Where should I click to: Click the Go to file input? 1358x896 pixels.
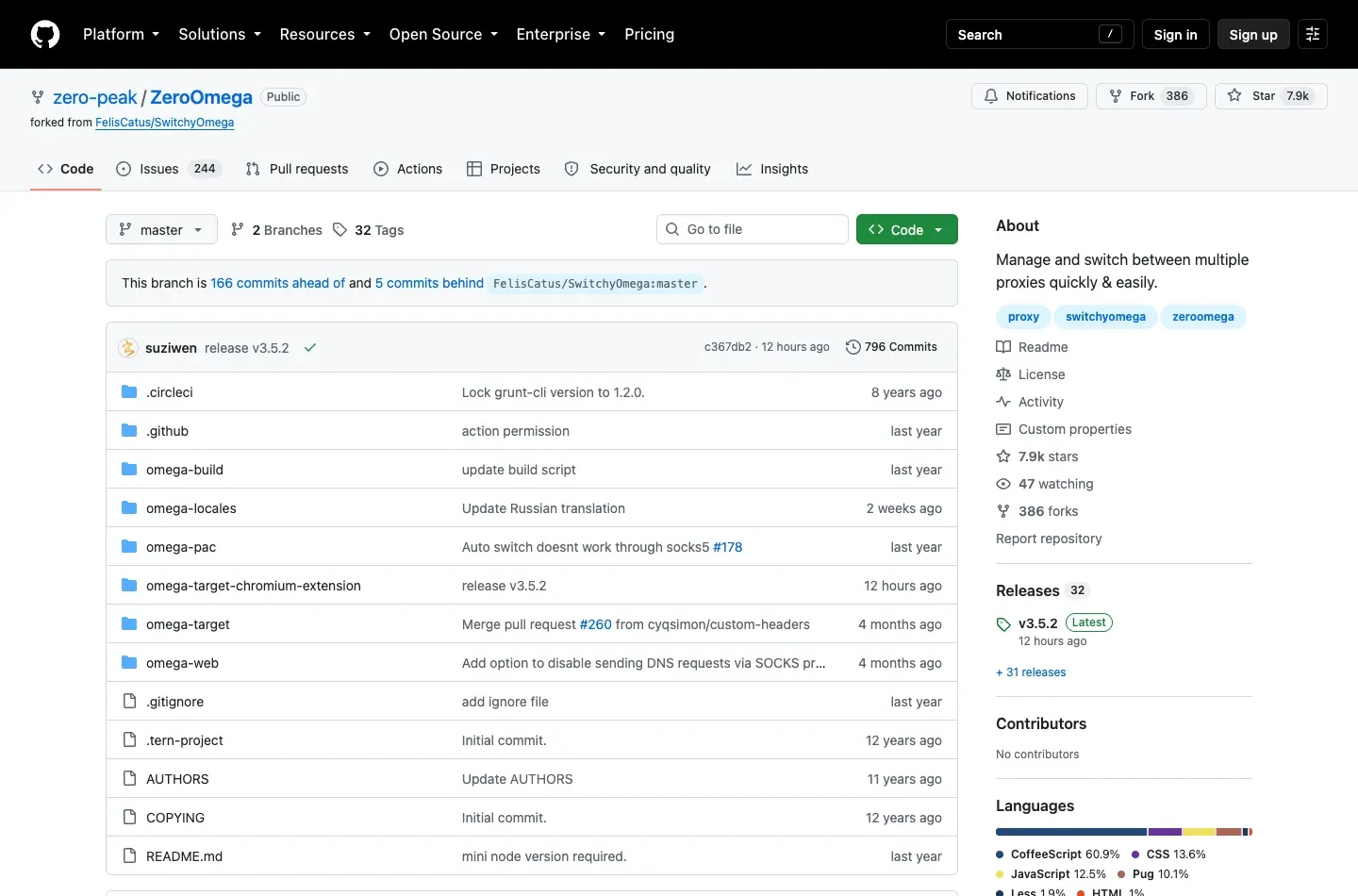(x=753, y=229)
